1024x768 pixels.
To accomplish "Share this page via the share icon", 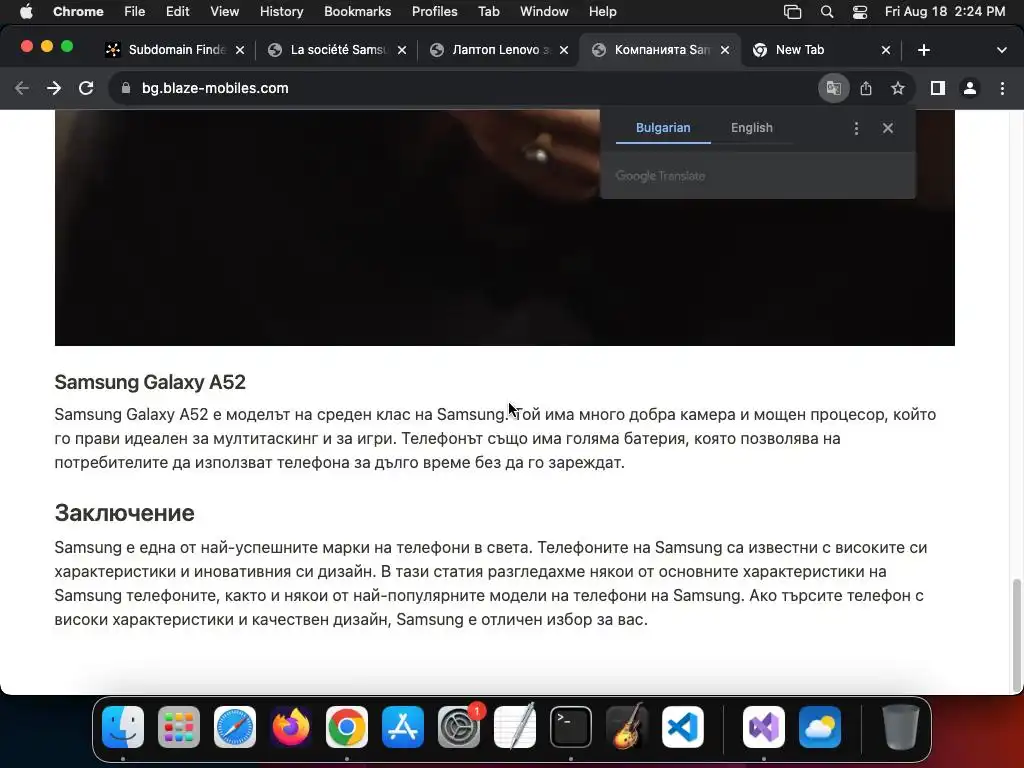I will tap(866, 88).
